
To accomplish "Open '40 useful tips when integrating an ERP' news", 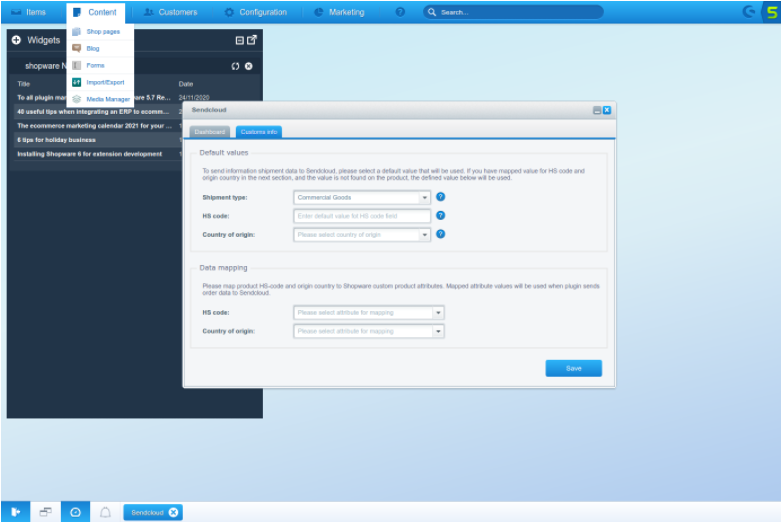I will [93, 112].
